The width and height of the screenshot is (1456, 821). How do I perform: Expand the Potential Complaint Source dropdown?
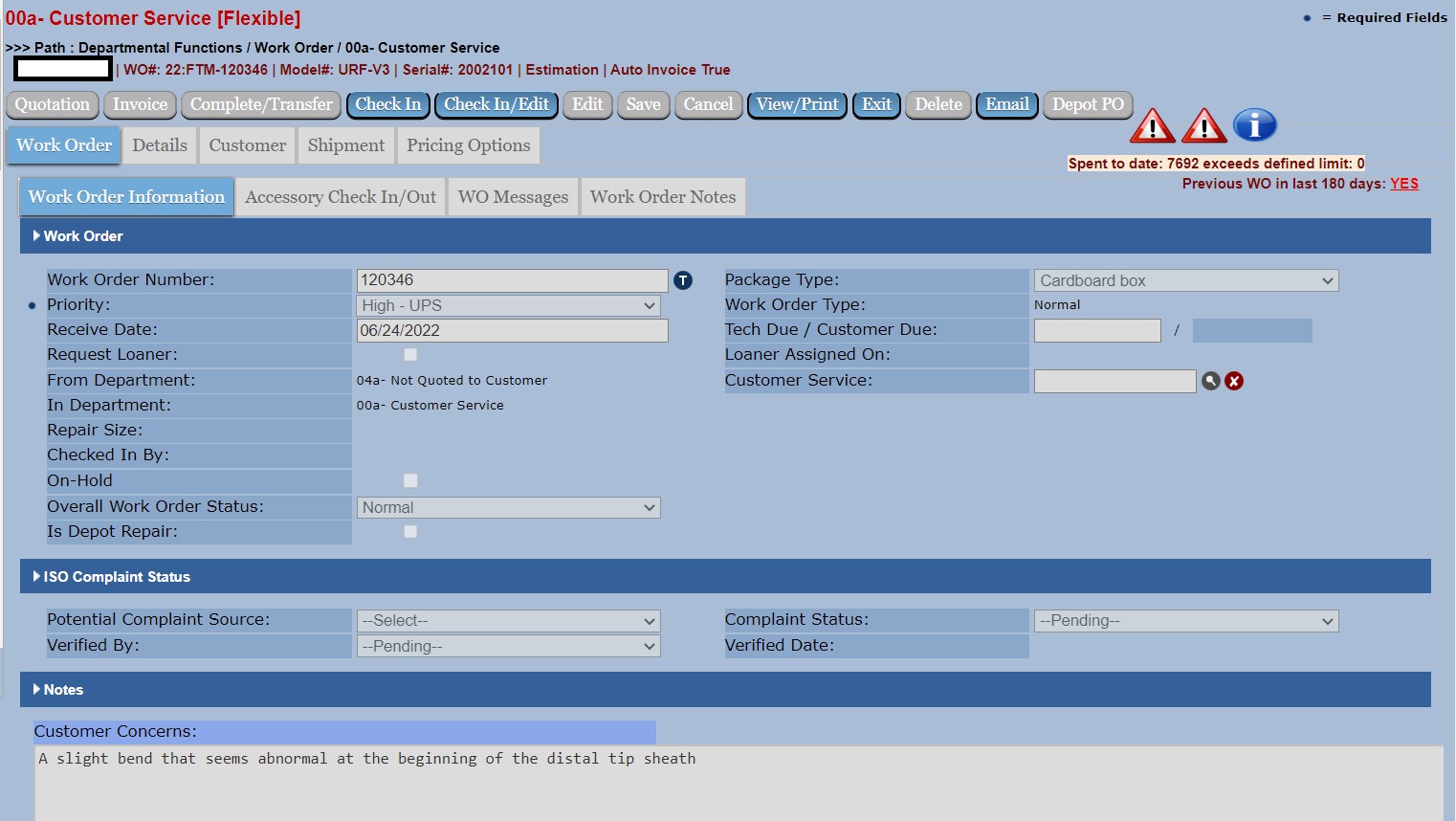tap(508, 620)
